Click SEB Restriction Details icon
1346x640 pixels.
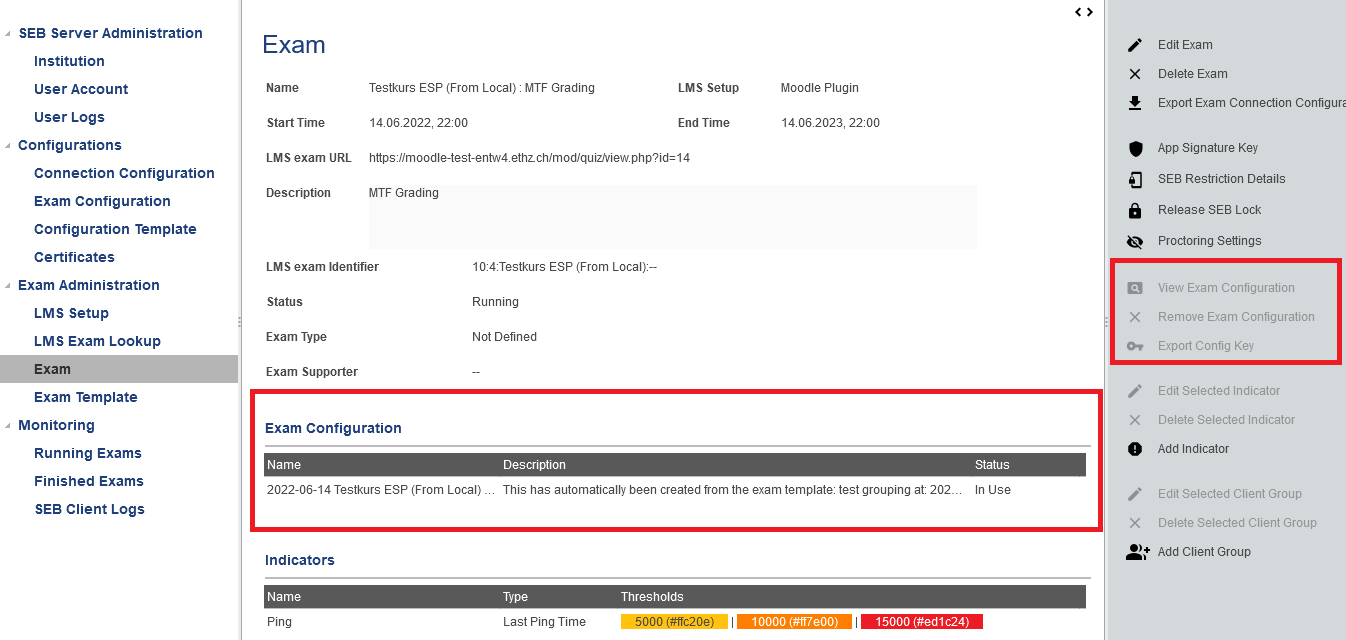[x=1135, y=179]
